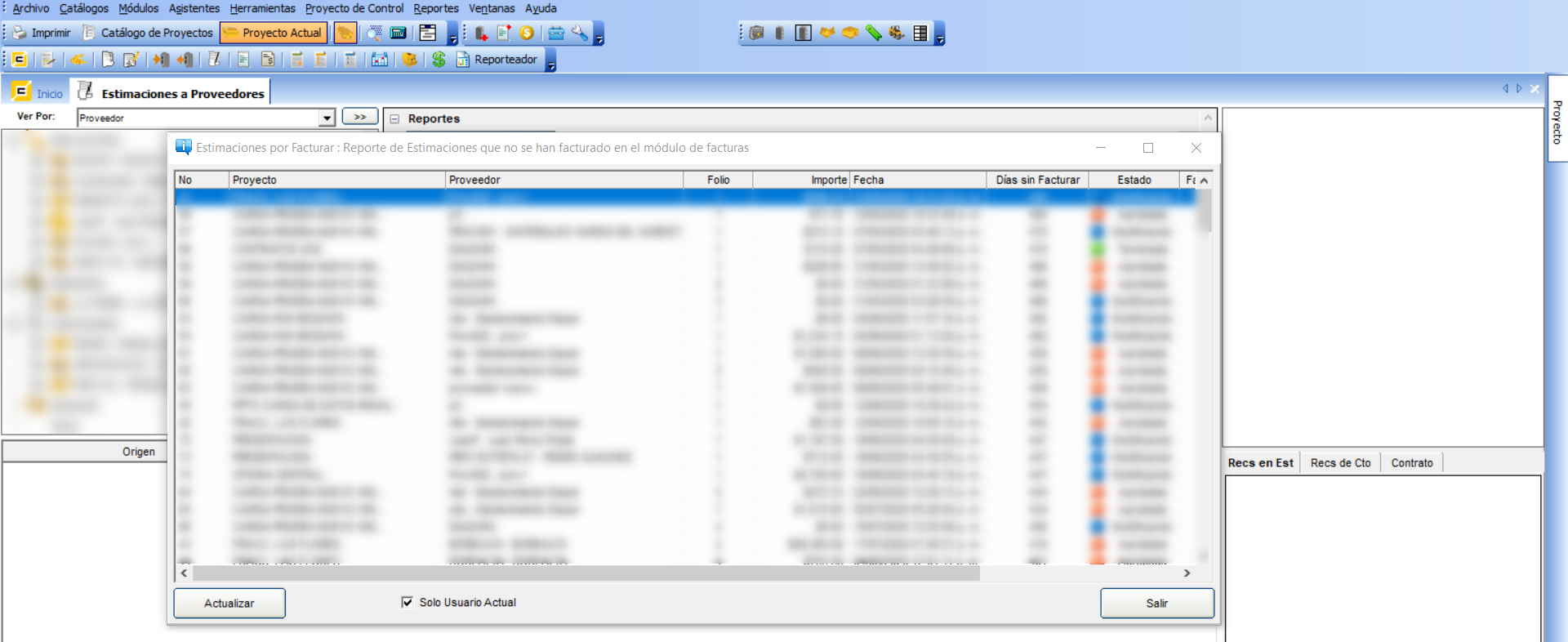Click the wrench tool icon
Image resolution: width=1568 pixels, height=642 pixels.
coord(579,33)
